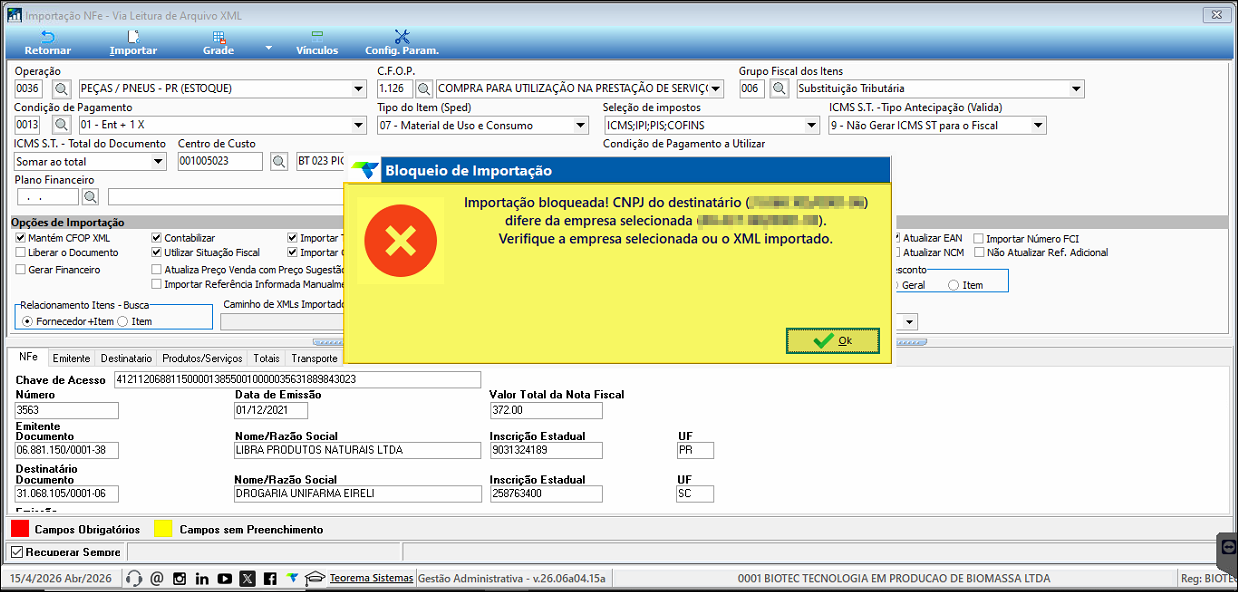Click Centro de Custo code field 001005023
This screenshot has height=592, width=1238.
point(220,161)
